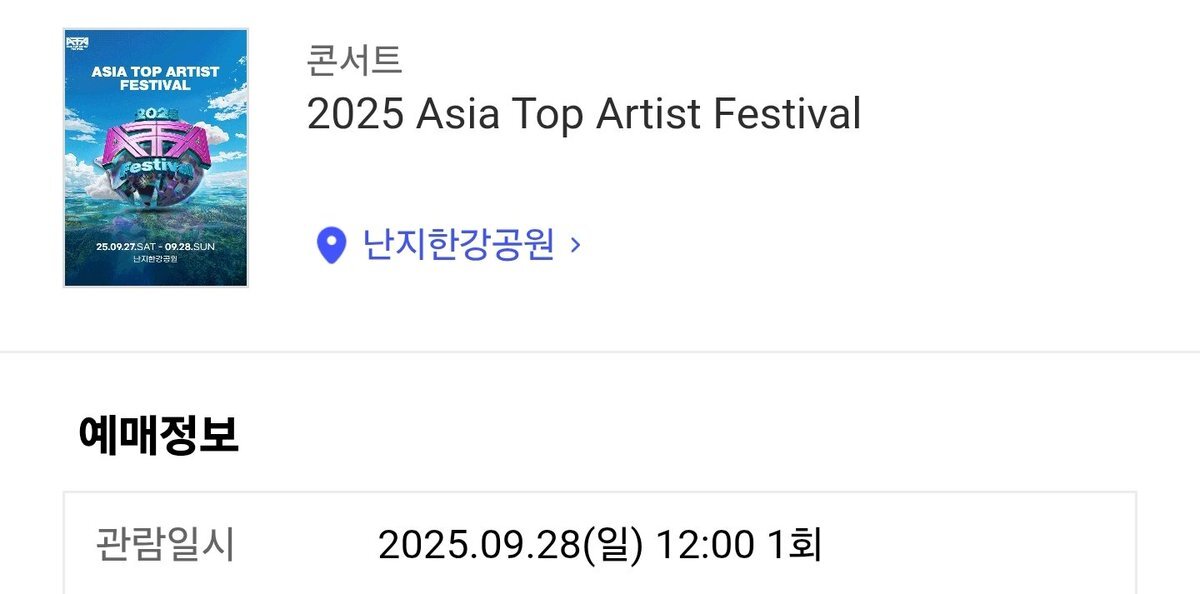Click the 2025.09.28(일) 12:00 1회 date value
1200x594 pixels.
pyautogui.click(x=600, y=545)
